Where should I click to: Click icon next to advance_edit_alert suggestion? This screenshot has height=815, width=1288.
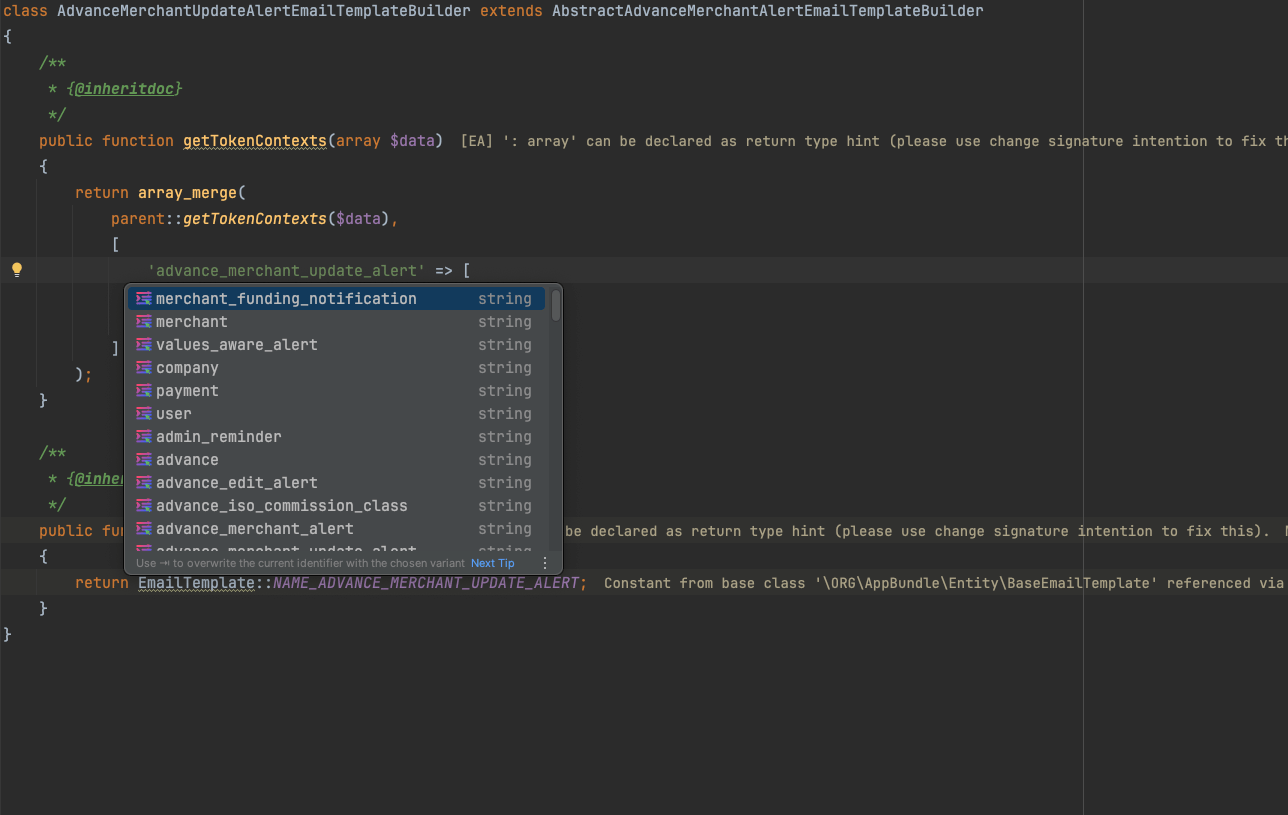point(144,483)
